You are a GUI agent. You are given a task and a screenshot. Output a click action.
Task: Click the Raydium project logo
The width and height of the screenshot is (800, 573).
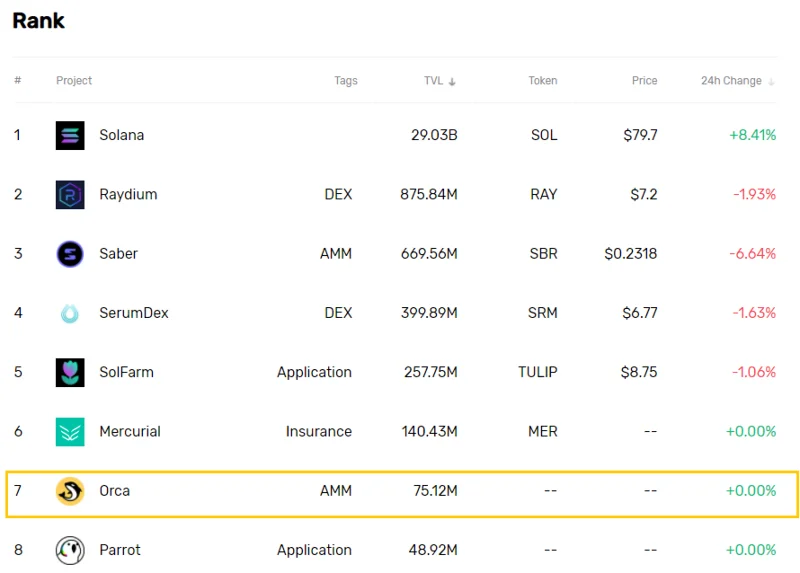pos(70,194)
